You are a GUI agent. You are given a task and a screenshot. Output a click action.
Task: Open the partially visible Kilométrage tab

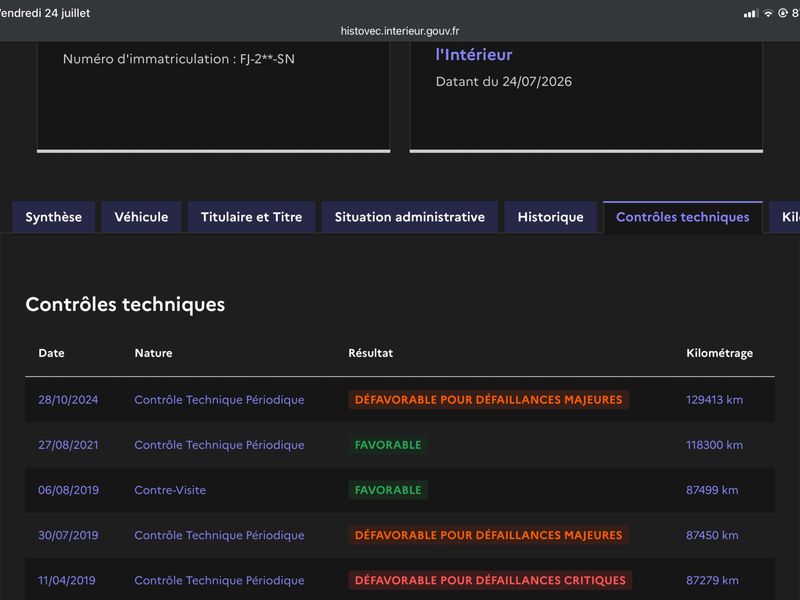tap(786, 217)
